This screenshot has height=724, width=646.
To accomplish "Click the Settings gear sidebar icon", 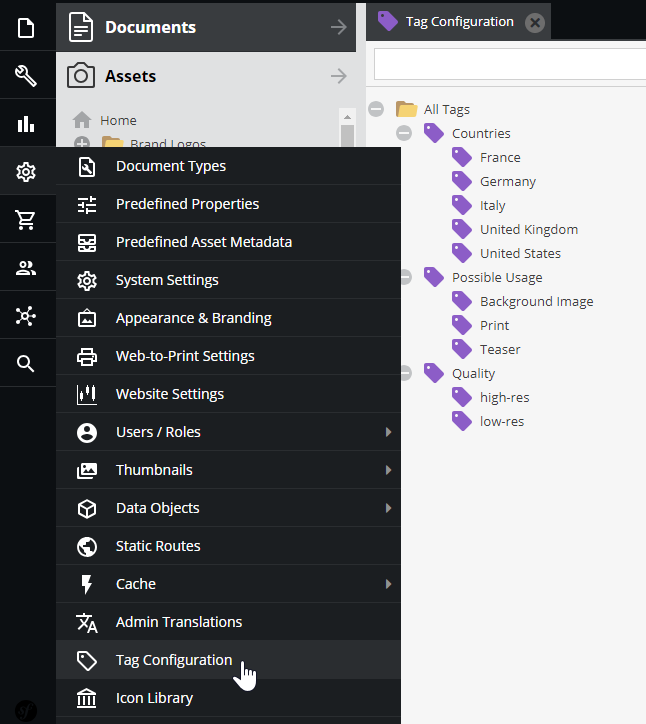I will pyautogui.click(x=26, y=172).
